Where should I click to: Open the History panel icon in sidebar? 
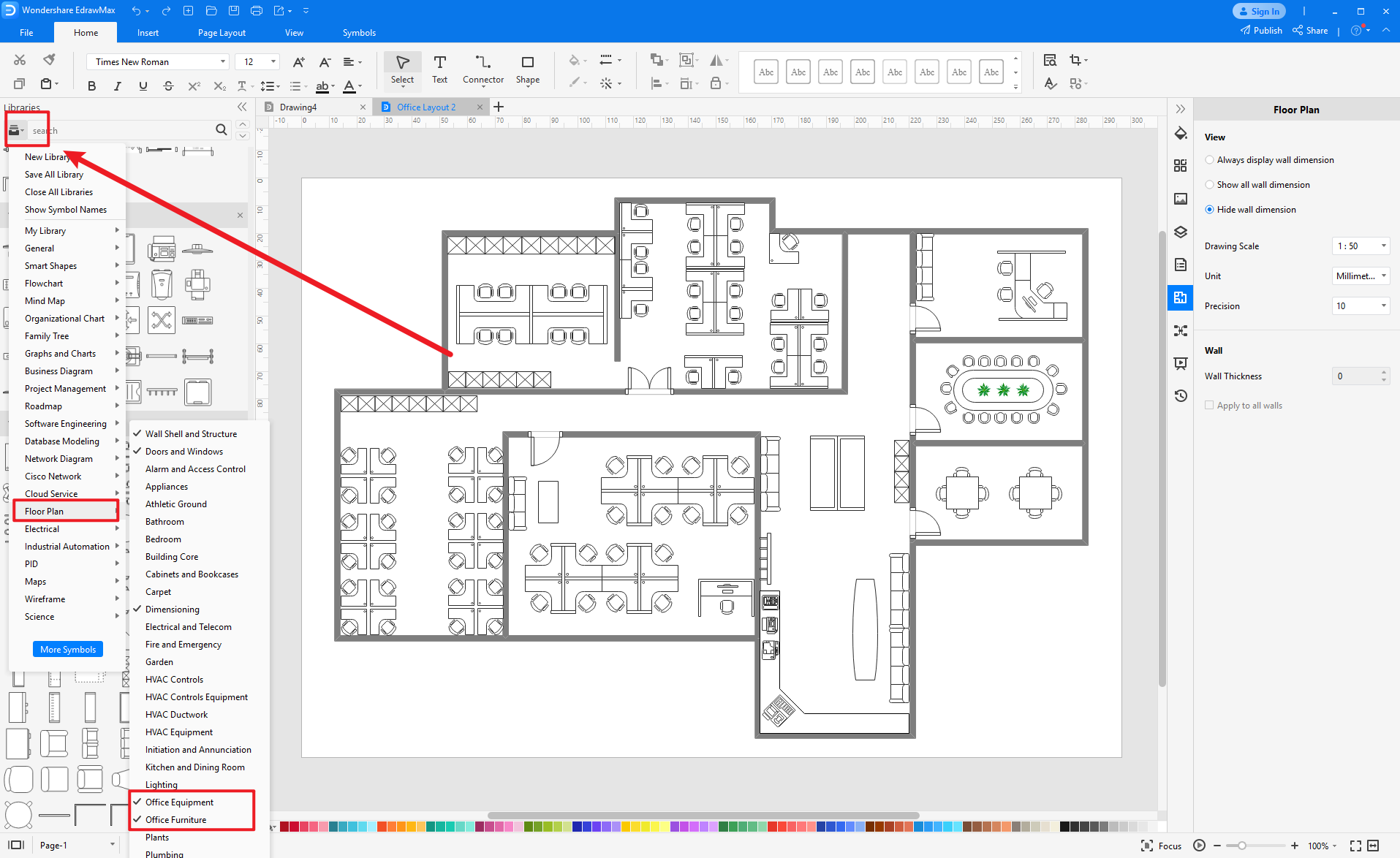tap(1181, 395)
